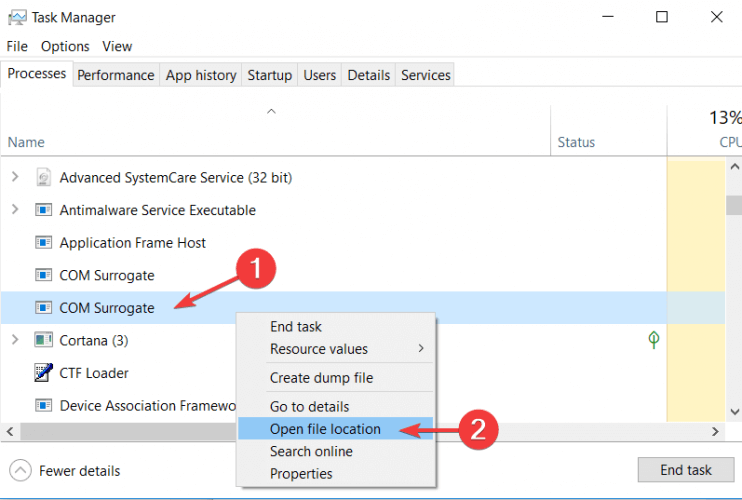Click the End task button at bottom right
Image resolution: width=742 pixels, height=500 pixels.
(x=686, y=470)
